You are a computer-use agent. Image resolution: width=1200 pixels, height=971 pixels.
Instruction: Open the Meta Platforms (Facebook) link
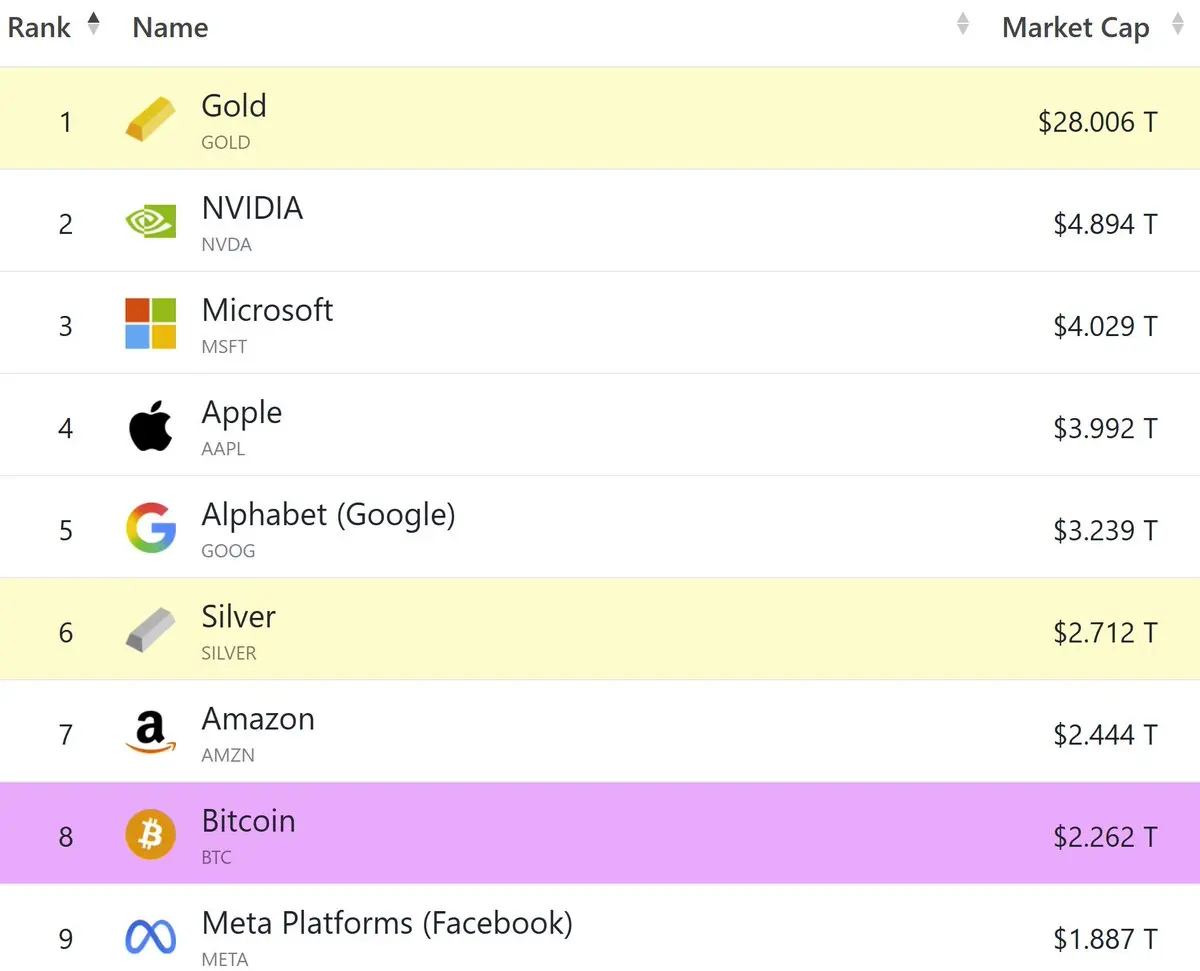387,923
